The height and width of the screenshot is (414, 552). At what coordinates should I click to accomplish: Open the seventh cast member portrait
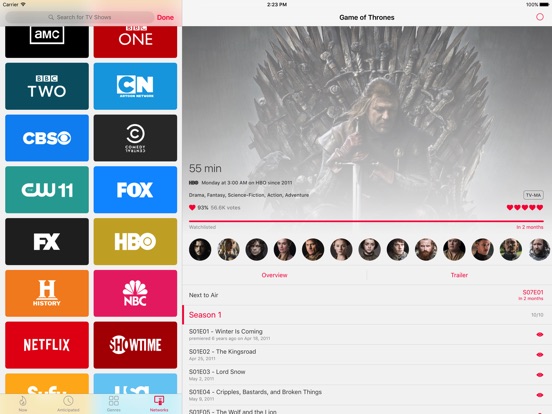click(369, 249)
